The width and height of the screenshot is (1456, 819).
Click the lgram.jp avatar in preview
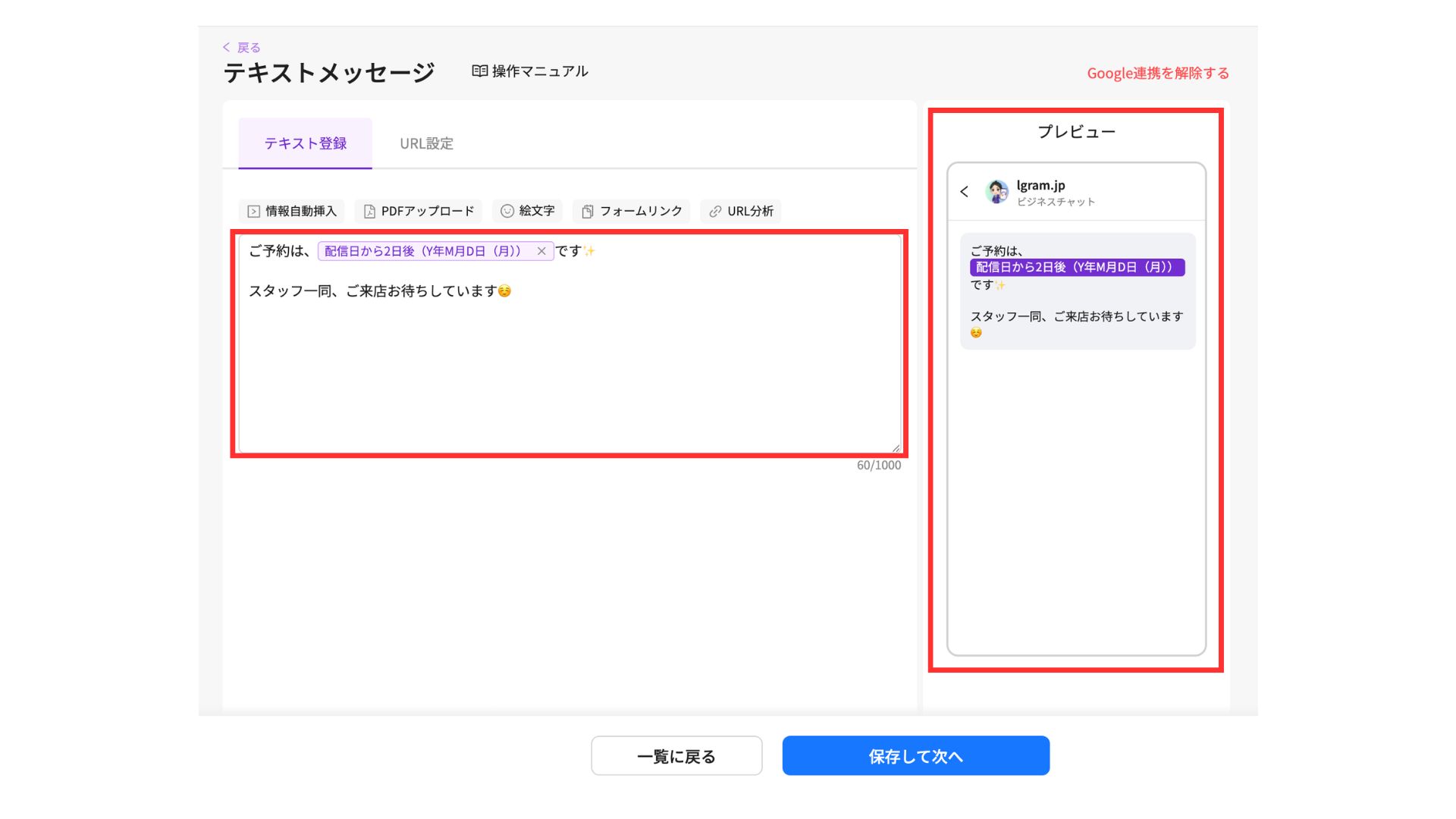(996, 192)
